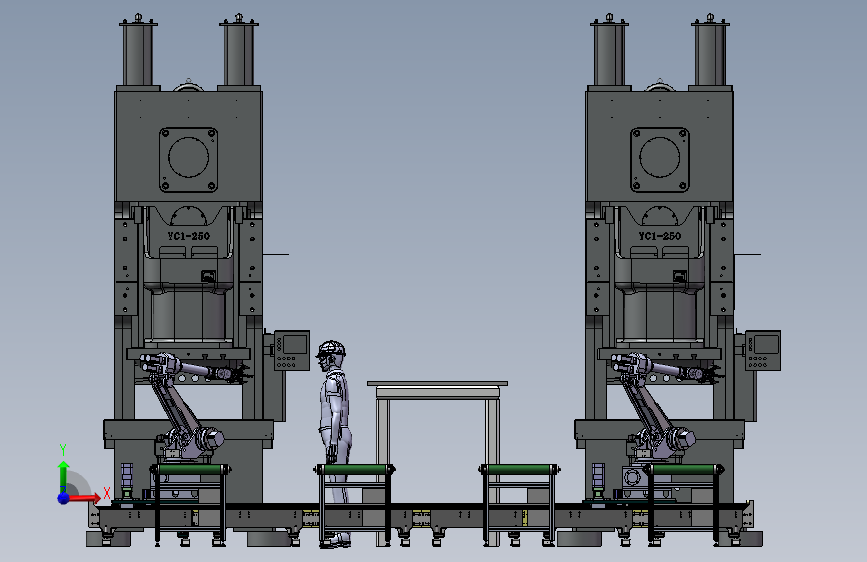
Task: Click the red X axis arrow of triad
Action: click(84, 498)
